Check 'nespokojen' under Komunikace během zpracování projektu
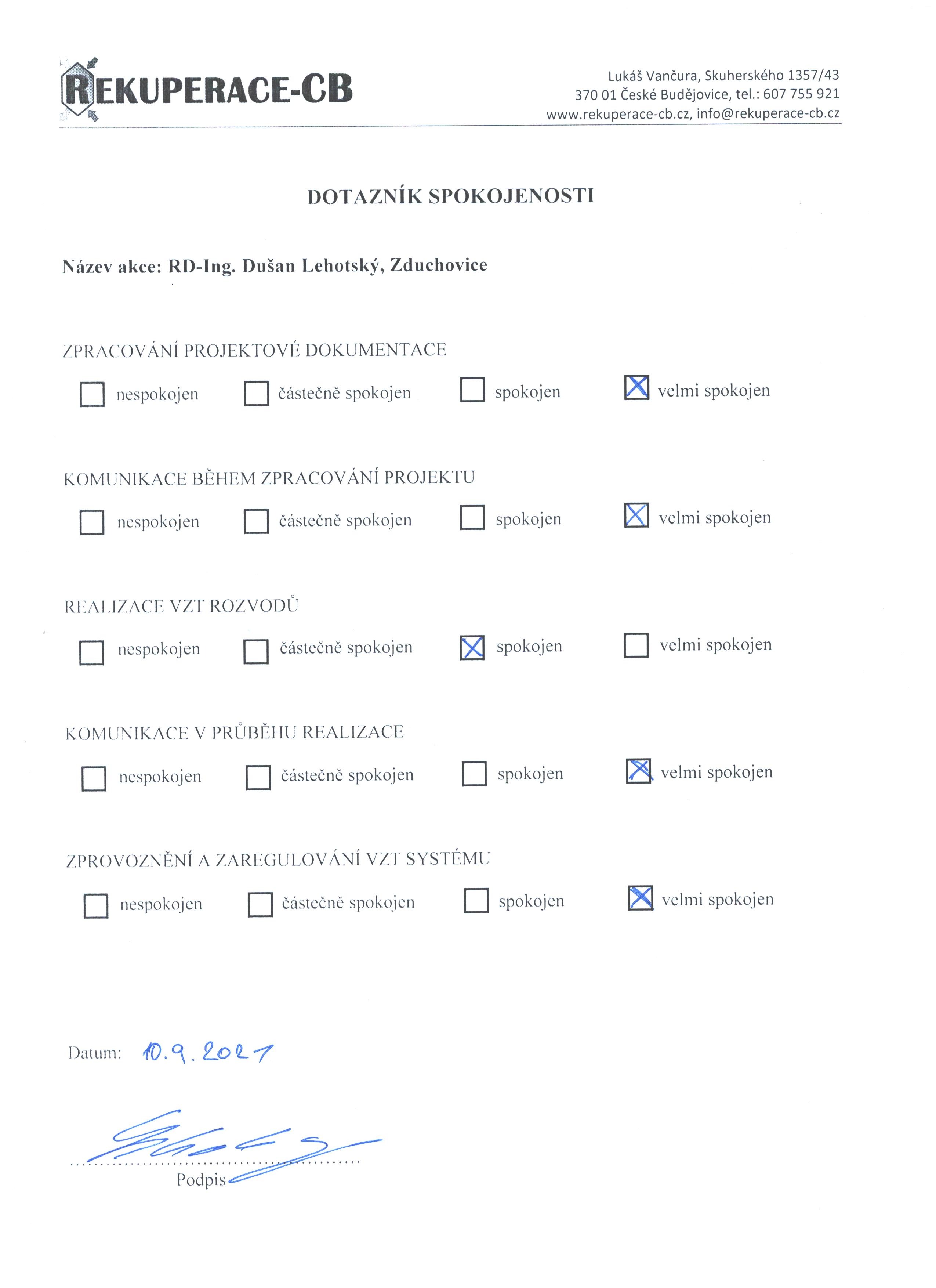The width and height of the screenshot is (936, 1288). pos(92,522)
